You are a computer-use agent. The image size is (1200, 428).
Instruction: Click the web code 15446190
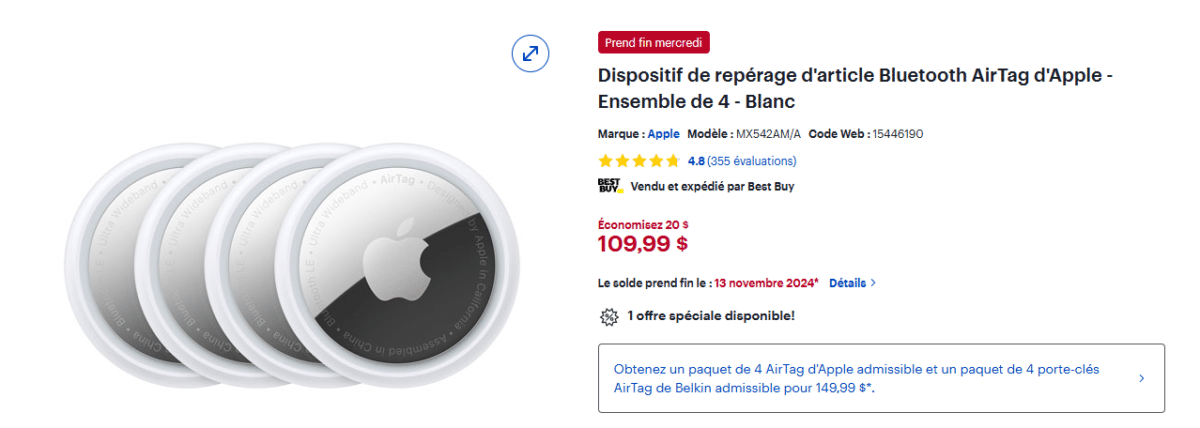[897, 134]
